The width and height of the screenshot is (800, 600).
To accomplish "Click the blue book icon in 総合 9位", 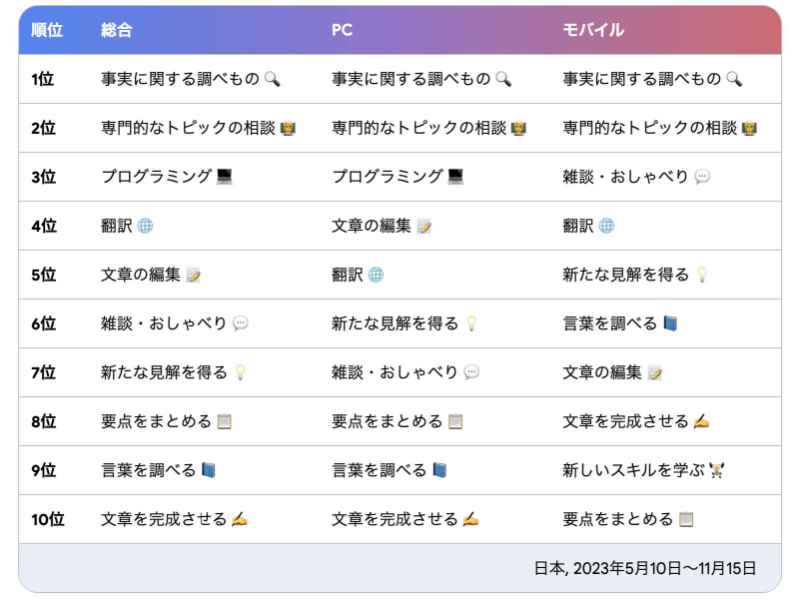I will (208, 470).
